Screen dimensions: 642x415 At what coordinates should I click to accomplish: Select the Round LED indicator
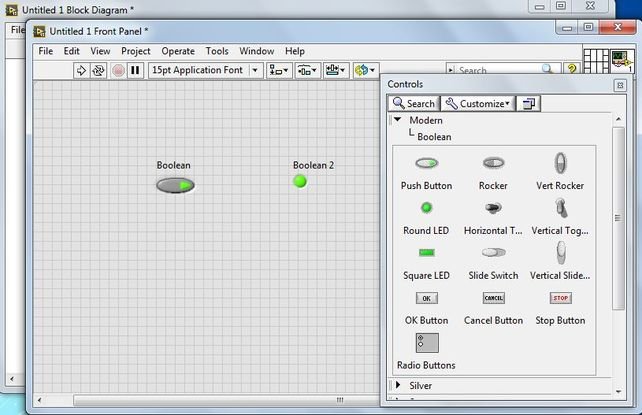[427, 208]
